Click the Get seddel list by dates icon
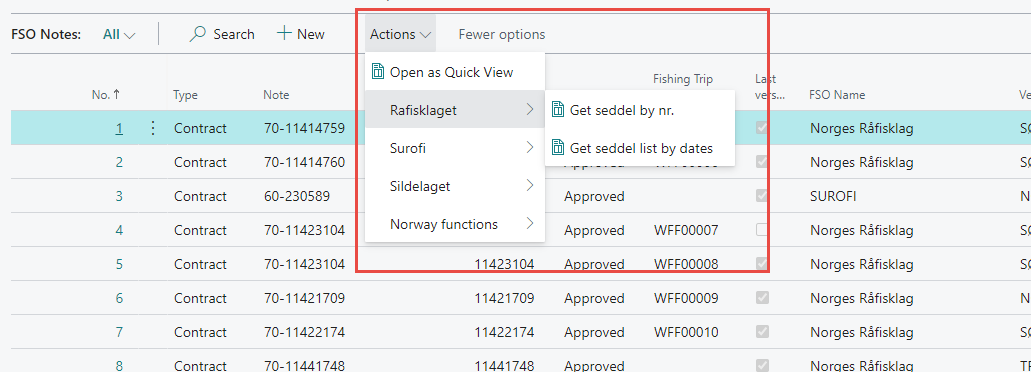The height and width of the screenshot is (372, 1031). [x=558, y=148]
